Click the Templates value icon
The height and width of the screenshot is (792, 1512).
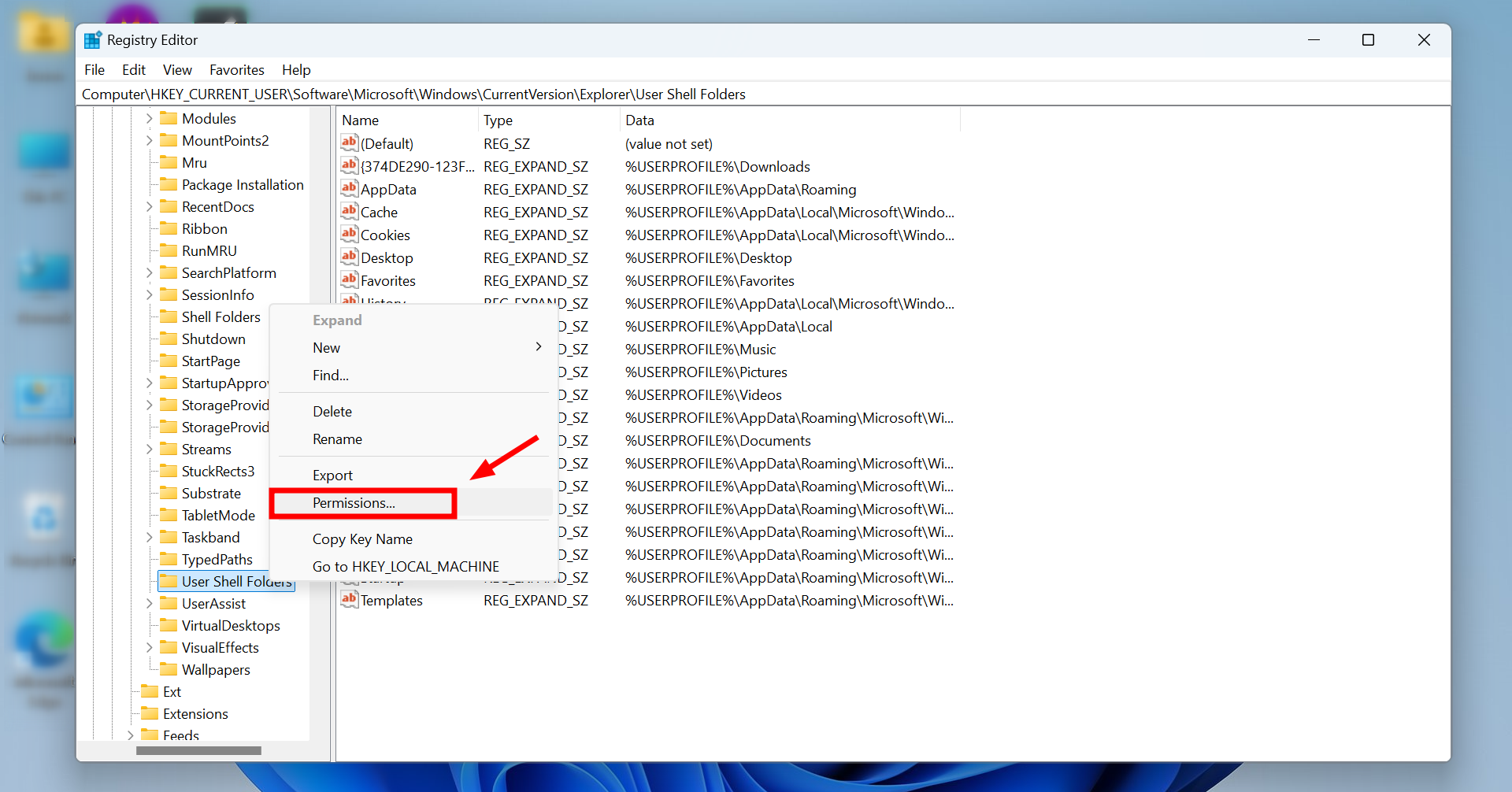348,599
